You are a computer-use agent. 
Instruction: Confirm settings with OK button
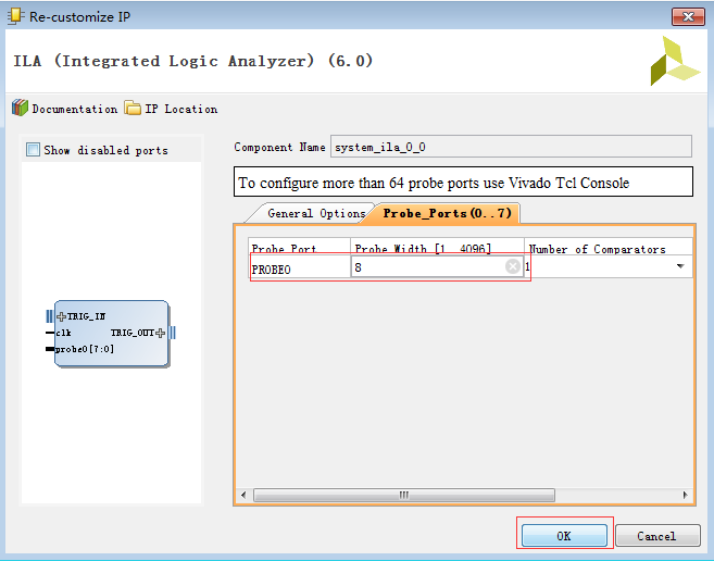coord(564,535)
